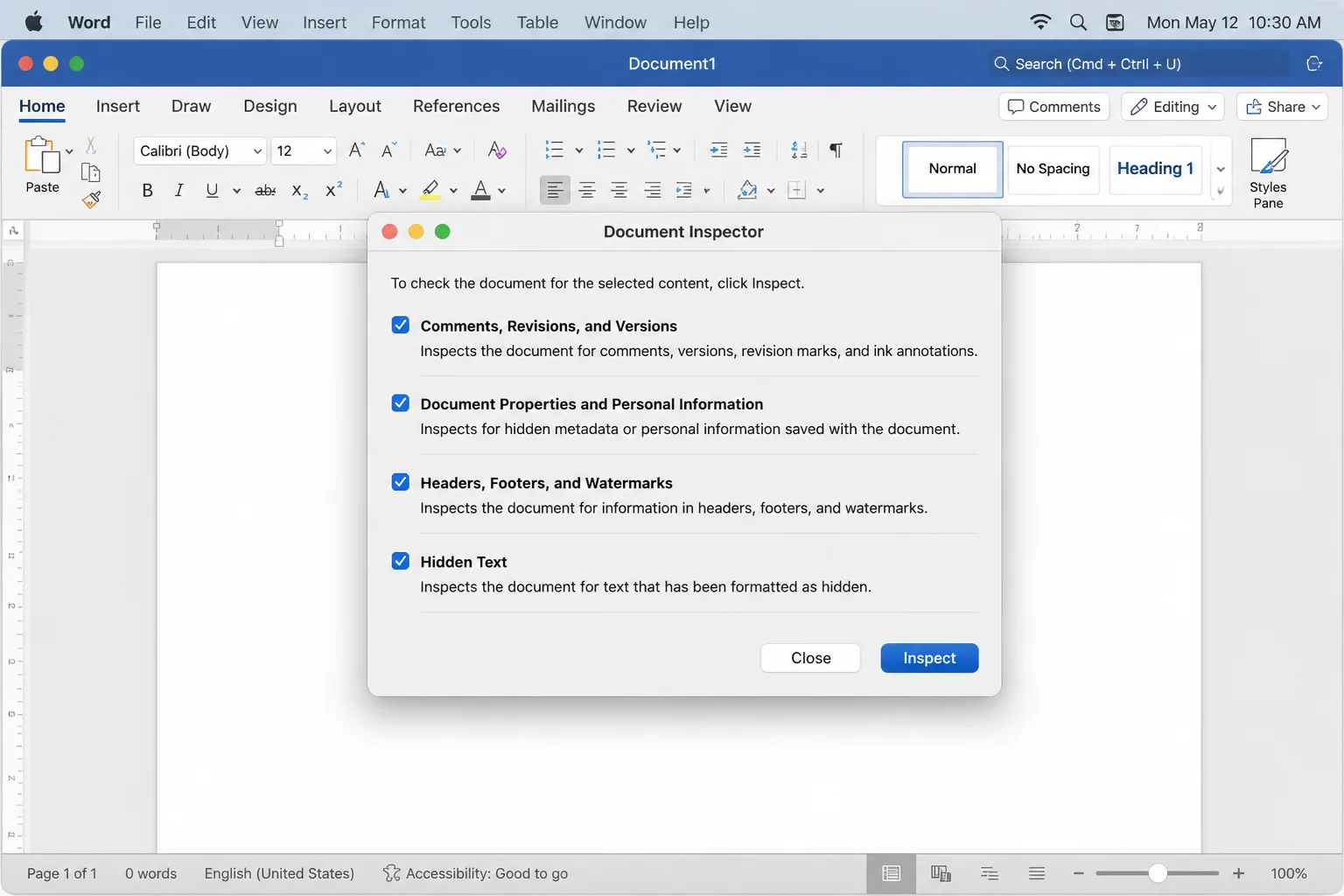
Task: Expand the multilevel list dropdown arrow
Action: point(676,150)
